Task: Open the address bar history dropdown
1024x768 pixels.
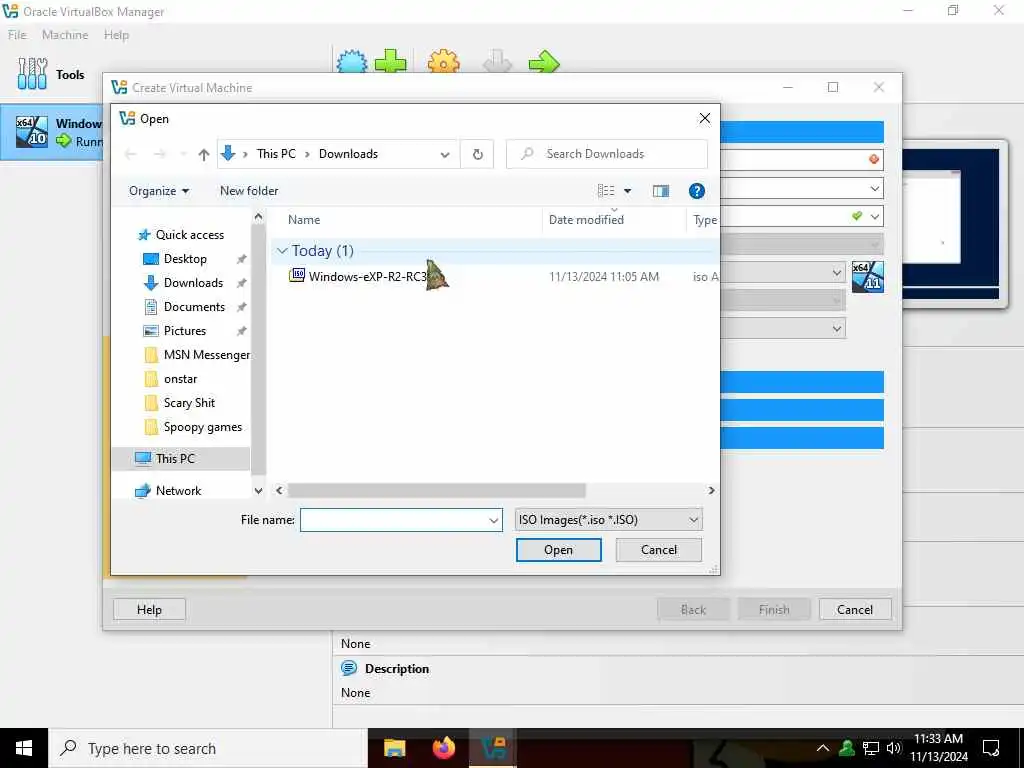Action: tap(445, 155)
